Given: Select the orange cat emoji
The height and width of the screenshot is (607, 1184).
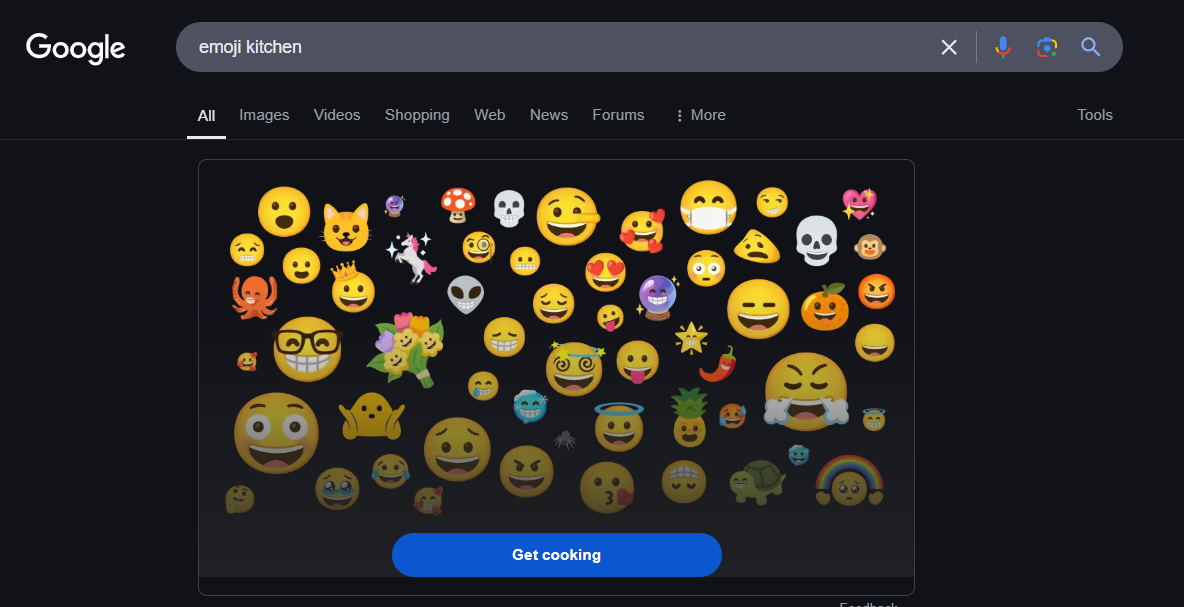Looking at the screenshot, I should pos(347,226).
